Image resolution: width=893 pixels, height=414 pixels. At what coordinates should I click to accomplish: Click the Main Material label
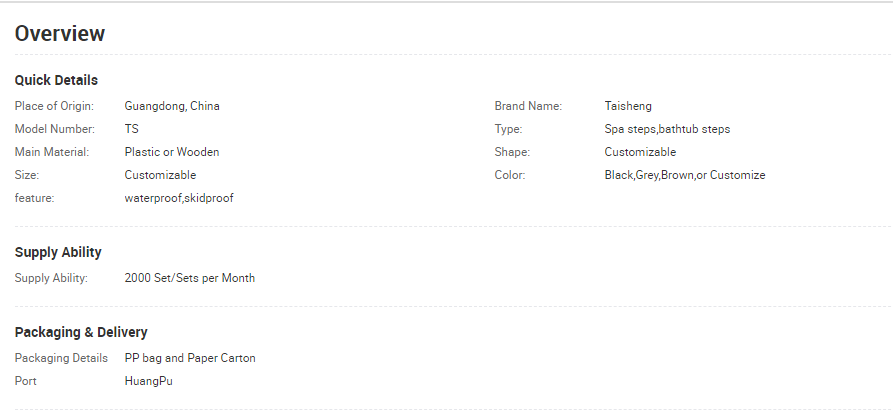[x=52, y=152]
